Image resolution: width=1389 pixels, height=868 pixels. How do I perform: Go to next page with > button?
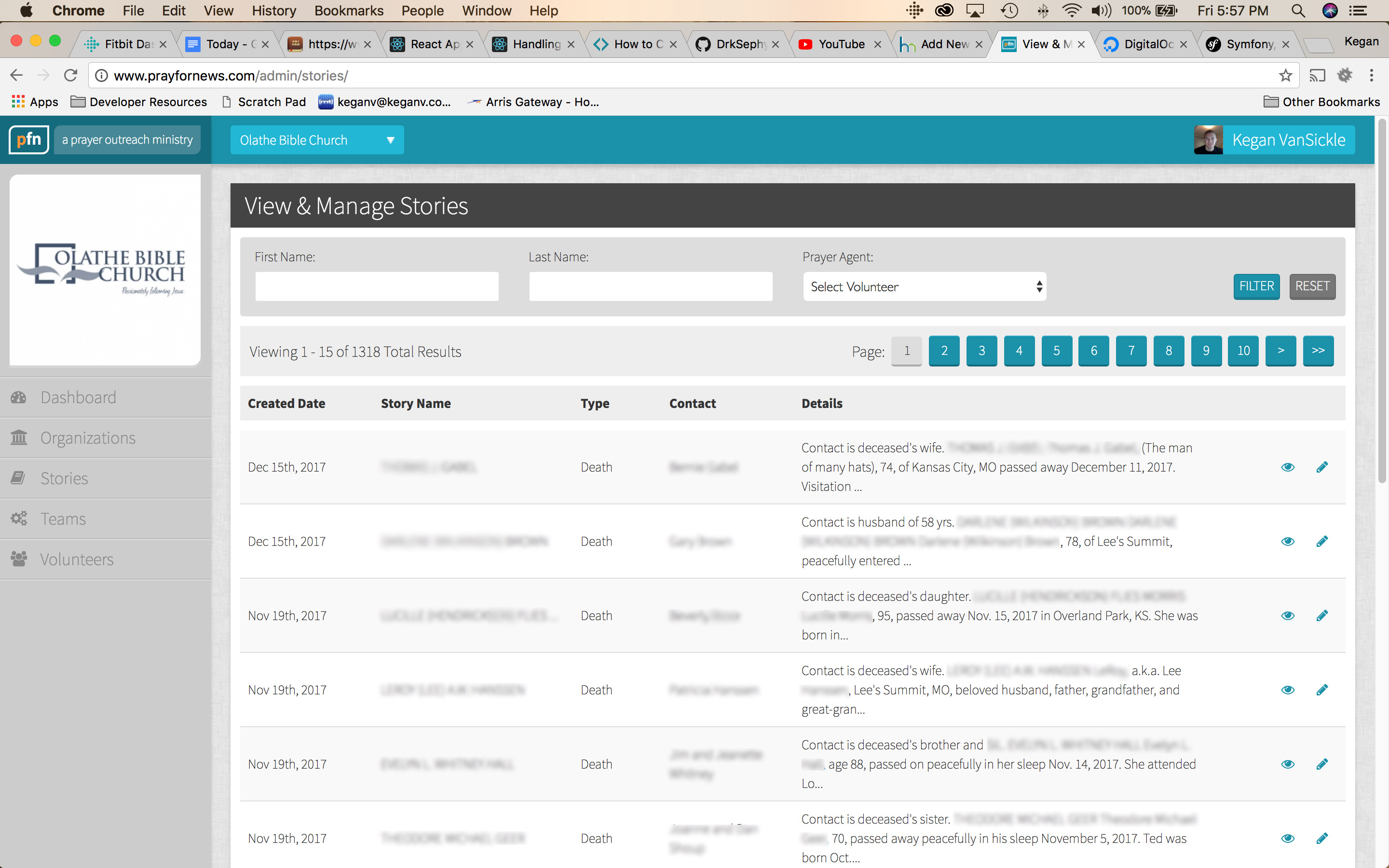[x=1280, y=351]
